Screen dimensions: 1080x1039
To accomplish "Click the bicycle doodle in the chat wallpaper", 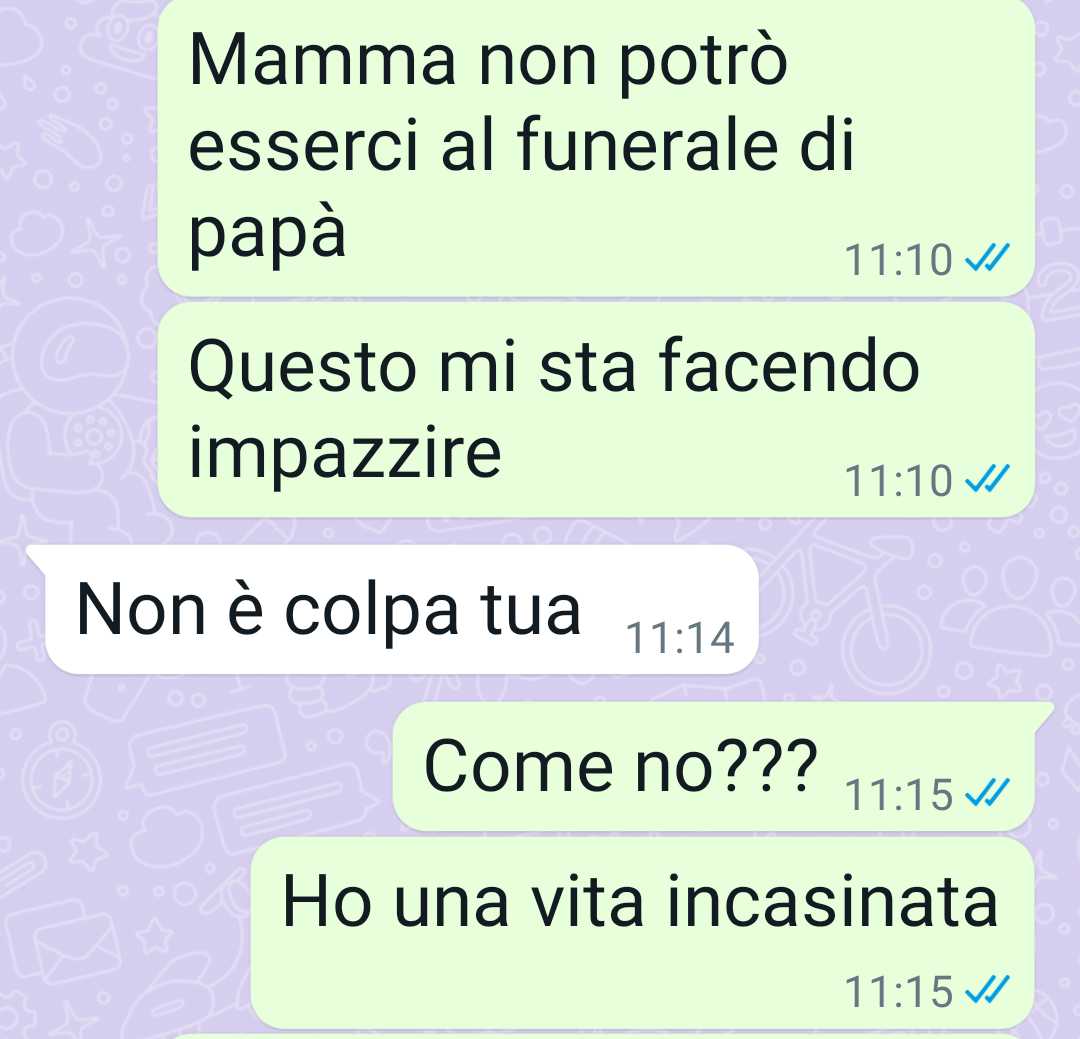I will [847, 613].
